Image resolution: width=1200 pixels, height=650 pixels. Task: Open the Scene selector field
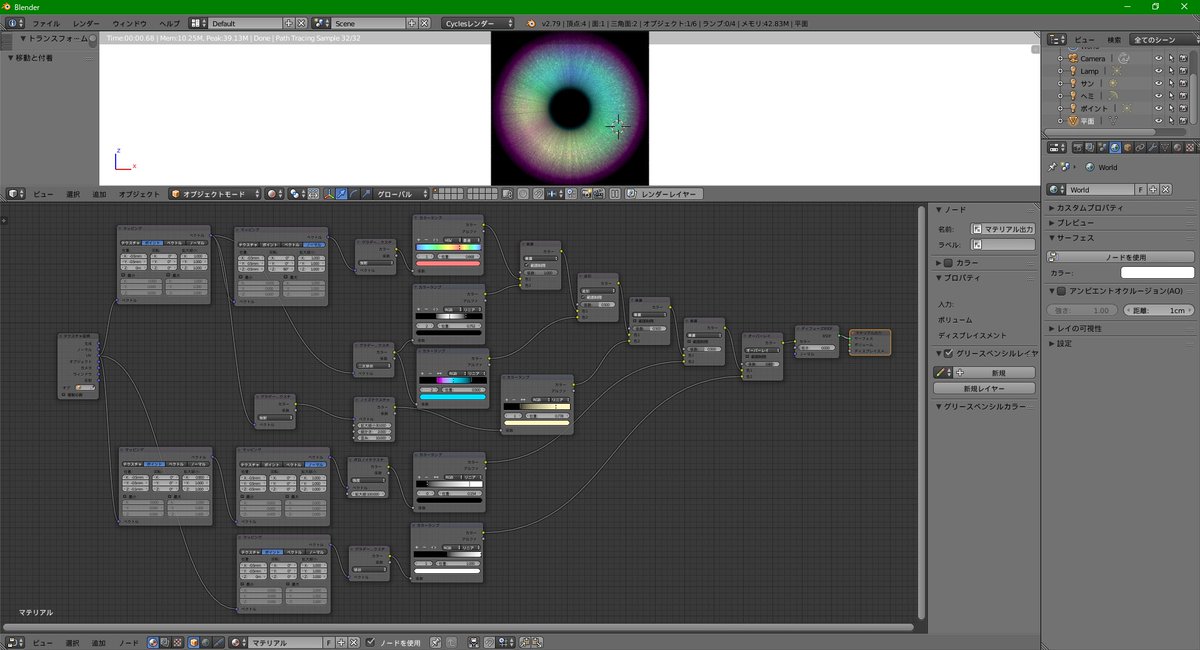click(369, 23)
